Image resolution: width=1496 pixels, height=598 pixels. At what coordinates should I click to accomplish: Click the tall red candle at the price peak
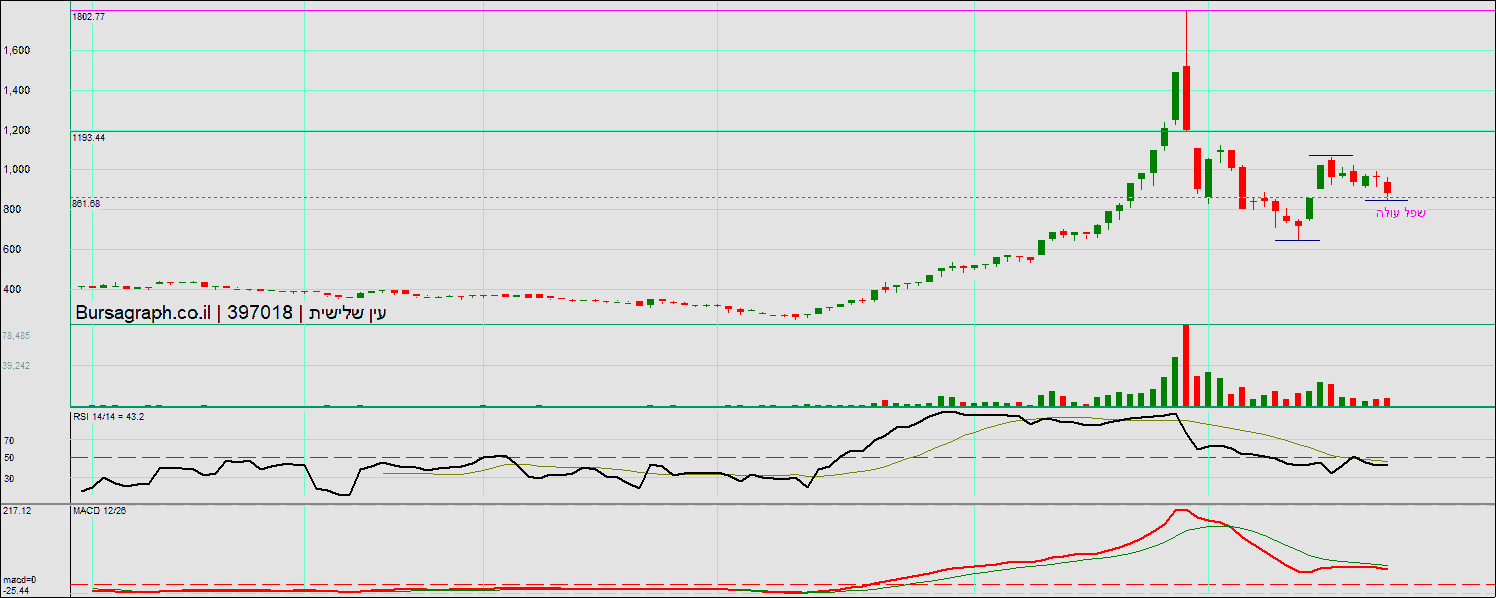[x=1186, y=98]
